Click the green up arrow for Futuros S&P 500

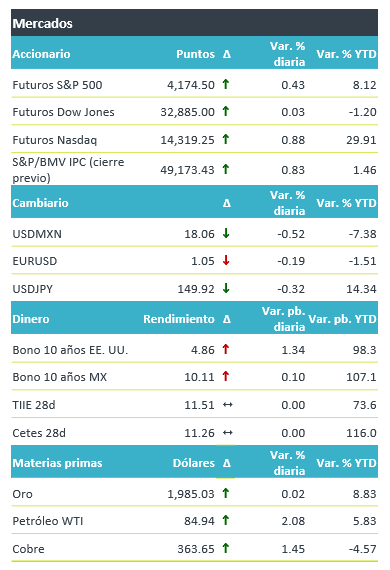click(x=226, y=84)
